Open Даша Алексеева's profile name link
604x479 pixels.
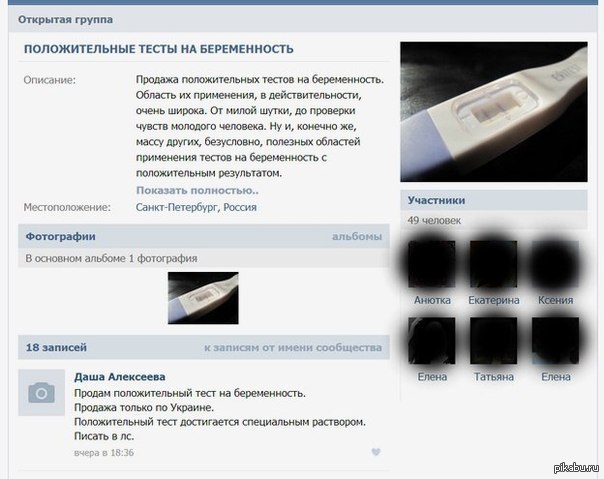120,377
